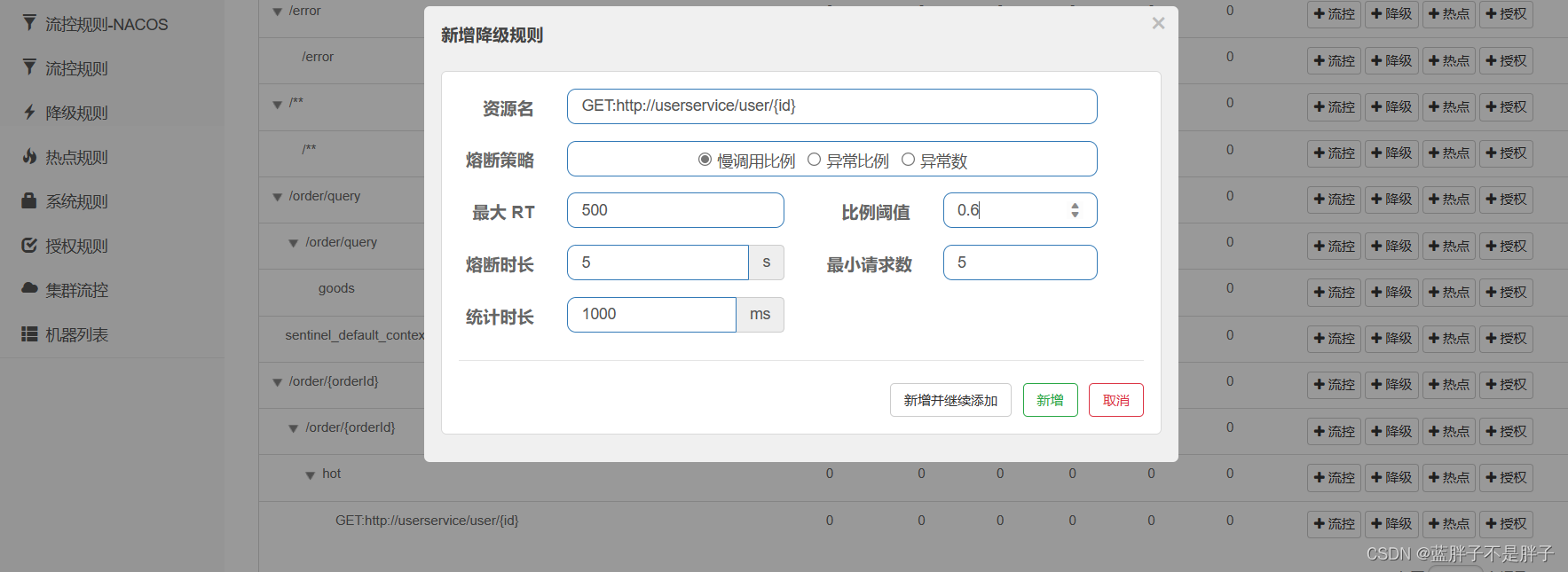1568x572 pixels.
Task: Click 授权 button in first /error row
Action: click(1506, 14)
